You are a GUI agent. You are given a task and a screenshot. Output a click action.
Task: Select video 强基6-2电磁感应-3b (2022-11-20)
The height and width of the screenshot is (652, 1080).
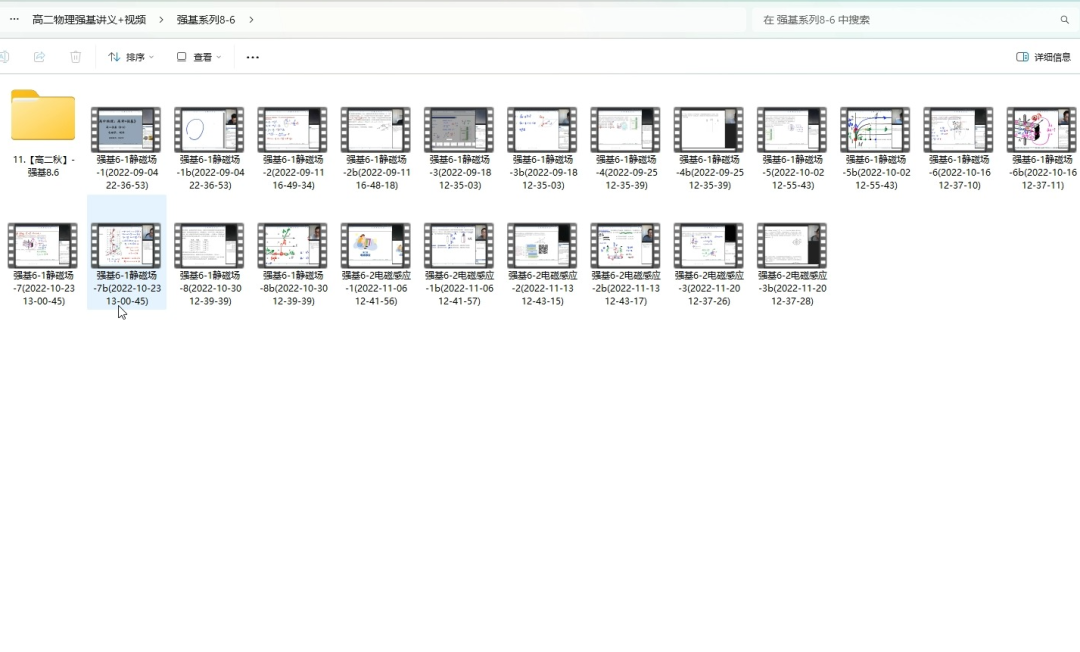tap(792, 246)
